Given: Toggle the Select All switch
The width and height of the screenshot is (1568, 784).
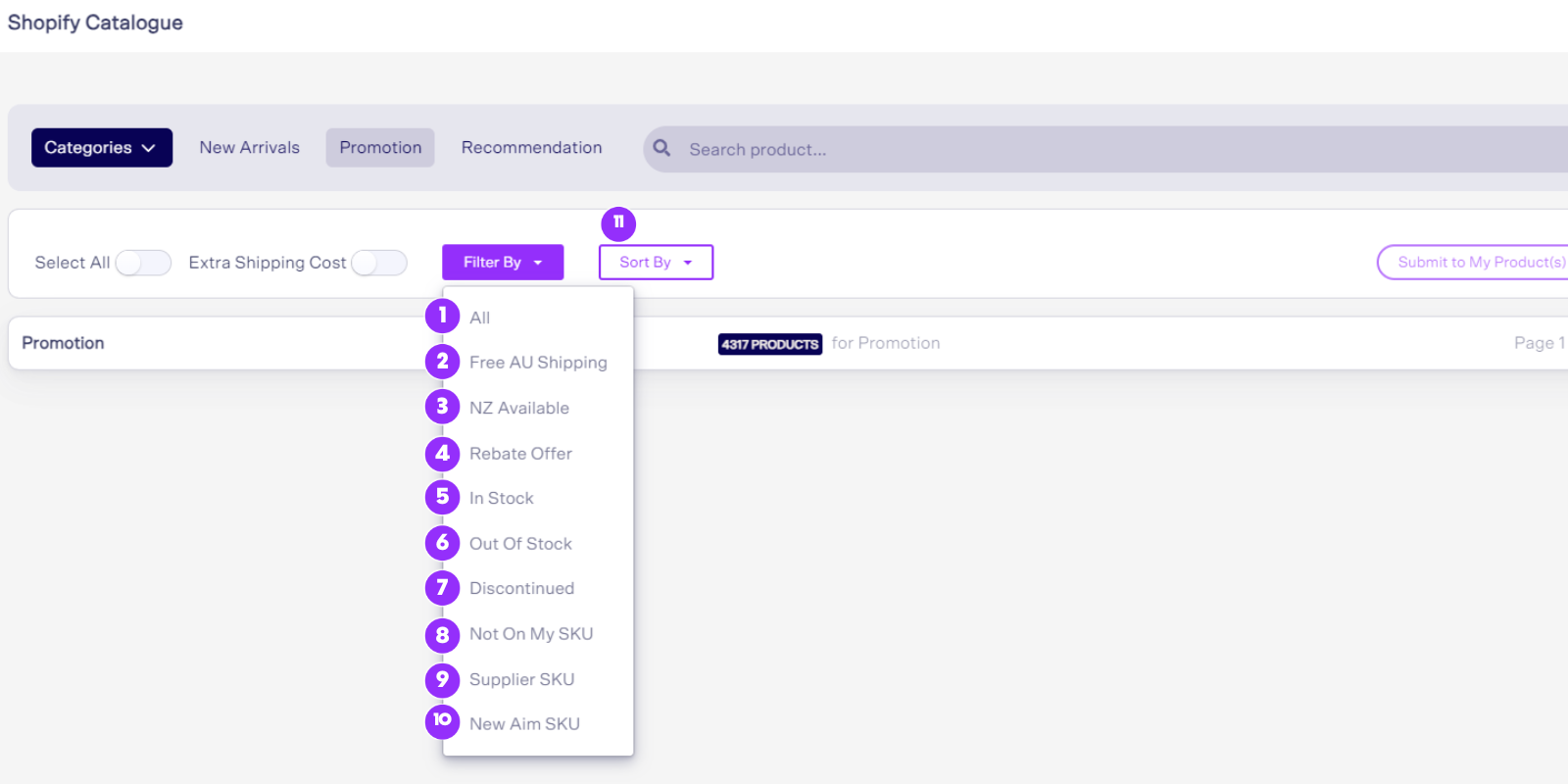Looking at the screenshot, I should [x=143, y=263].
